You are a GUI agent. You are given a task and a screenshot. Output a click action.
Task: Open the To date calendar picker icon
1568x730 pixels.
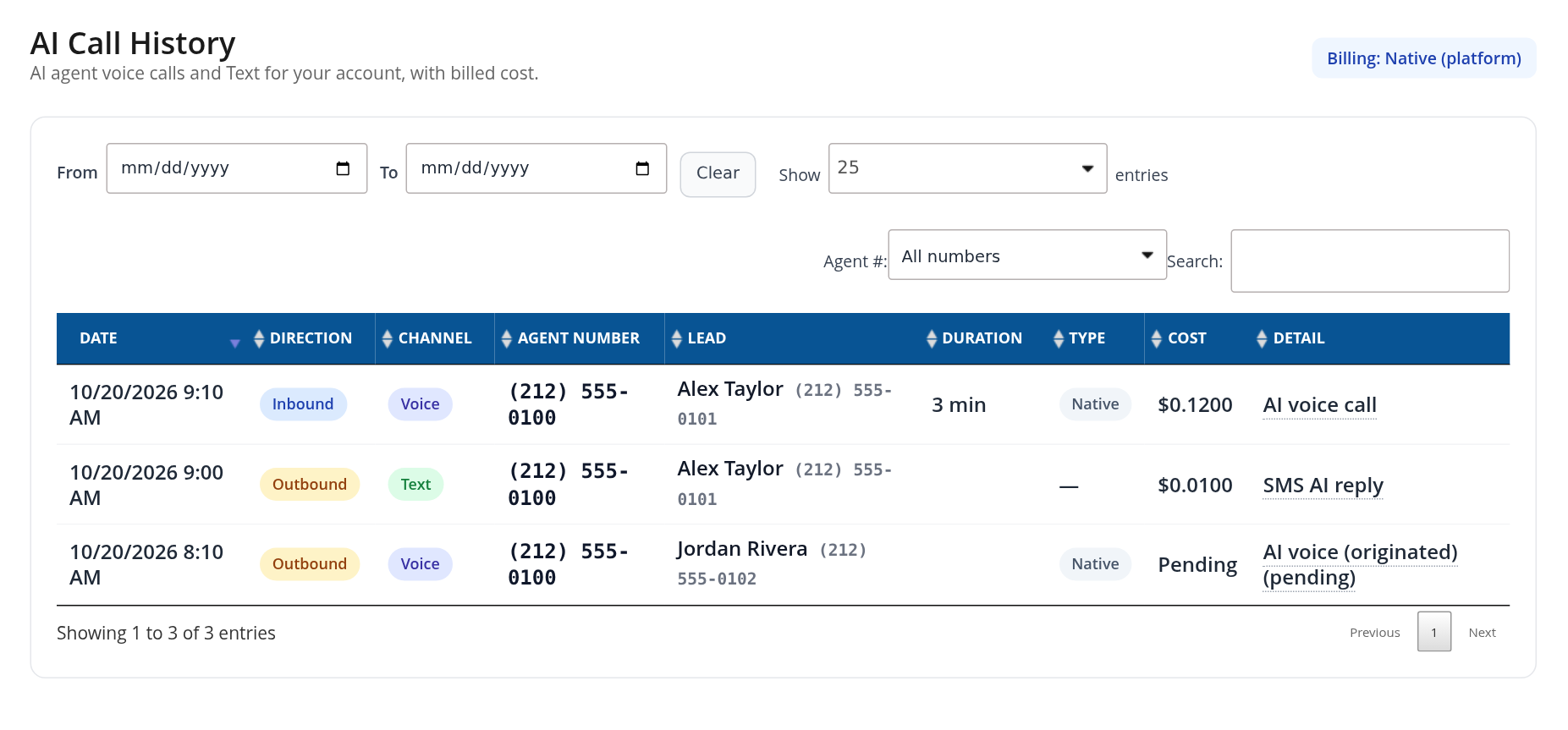(x=642, y=168)
